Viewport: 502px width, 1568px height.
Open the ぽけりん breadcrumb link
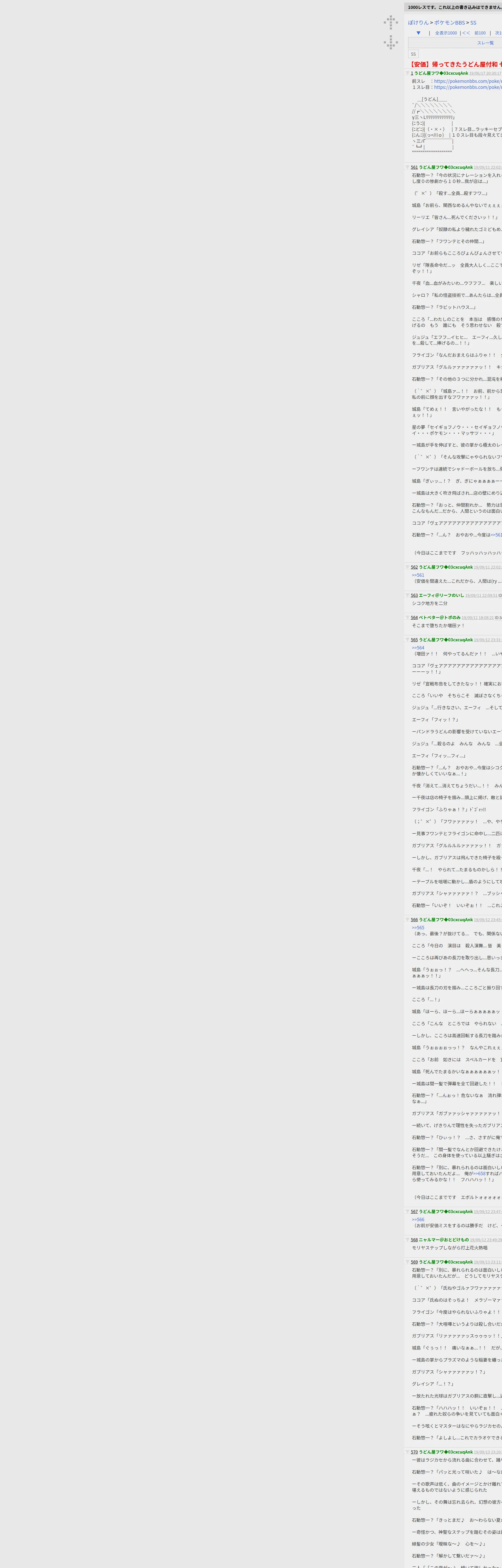(x=419, y=22)
